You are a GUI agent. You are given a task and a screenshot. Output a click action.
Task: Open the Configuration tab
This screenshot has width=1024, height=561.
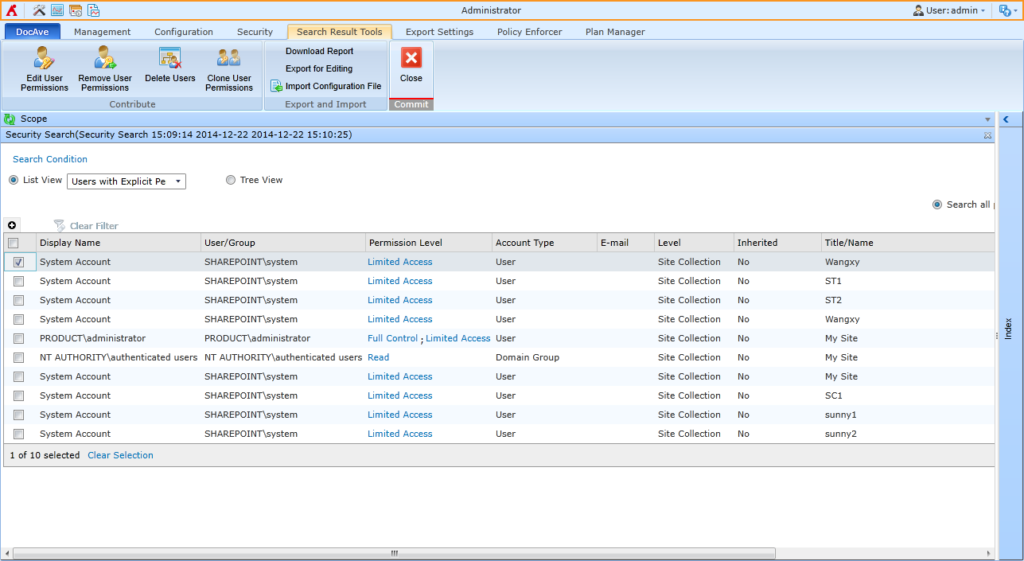tap(184, 31)
